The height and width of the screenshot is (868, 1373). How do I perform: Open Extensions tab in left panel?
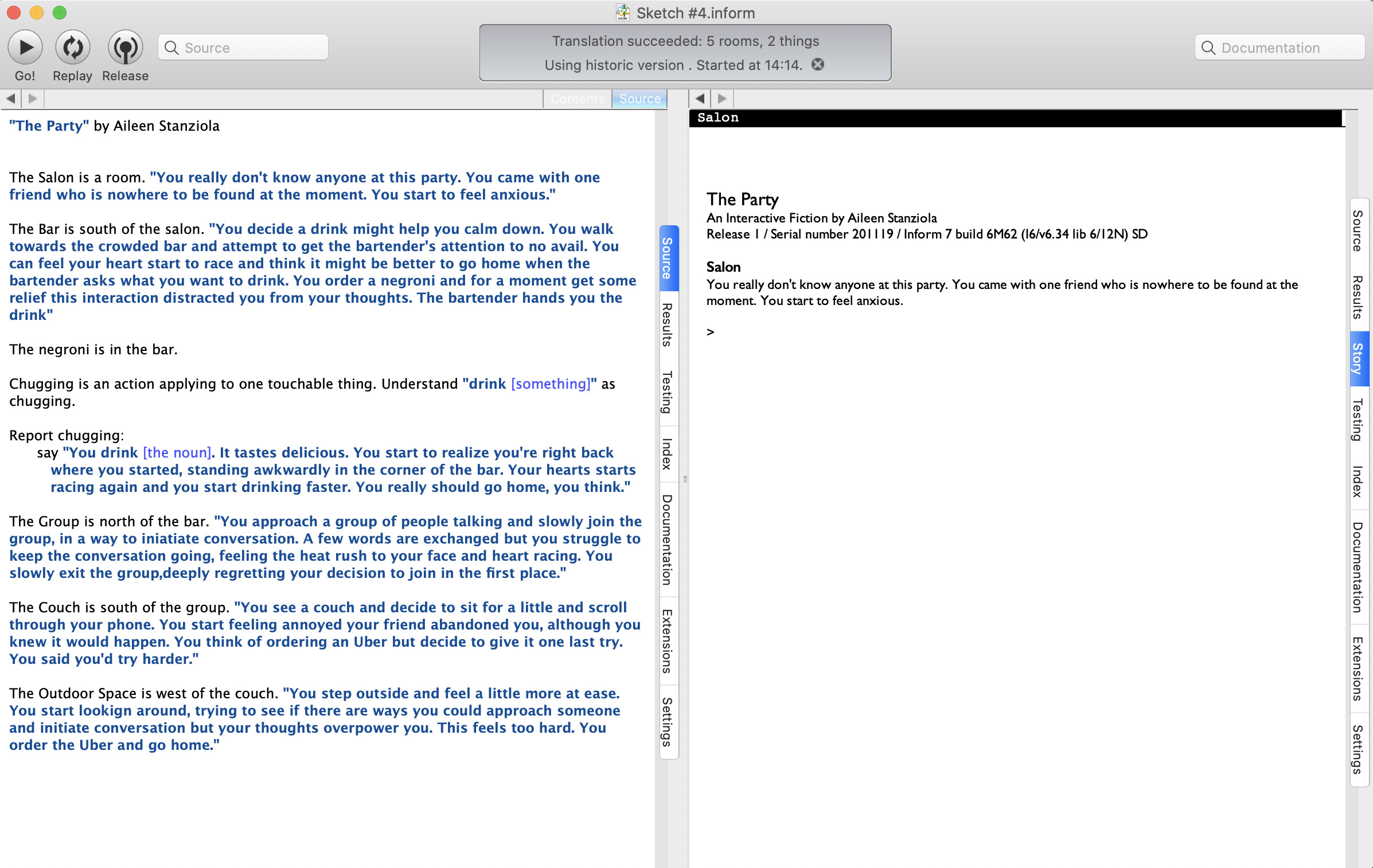pyautogui.click(x=668, y=641)
